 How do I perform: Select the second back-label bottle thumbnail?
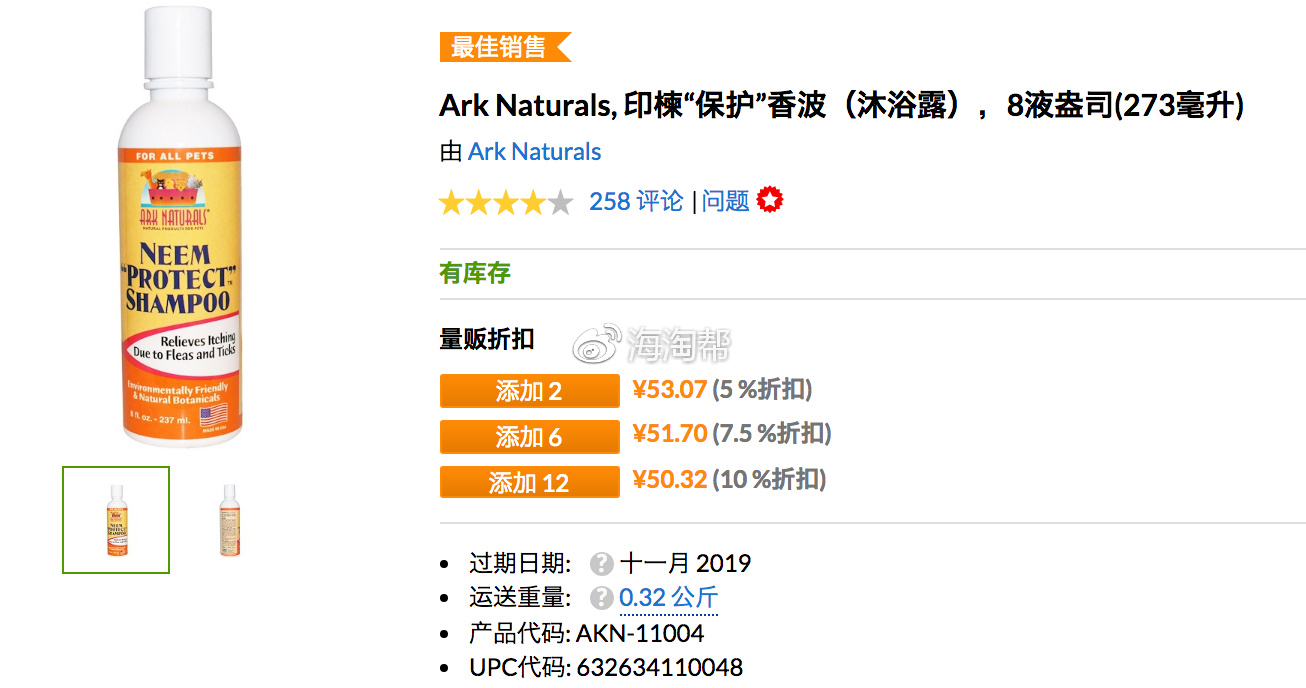click(x=230, y=520)
